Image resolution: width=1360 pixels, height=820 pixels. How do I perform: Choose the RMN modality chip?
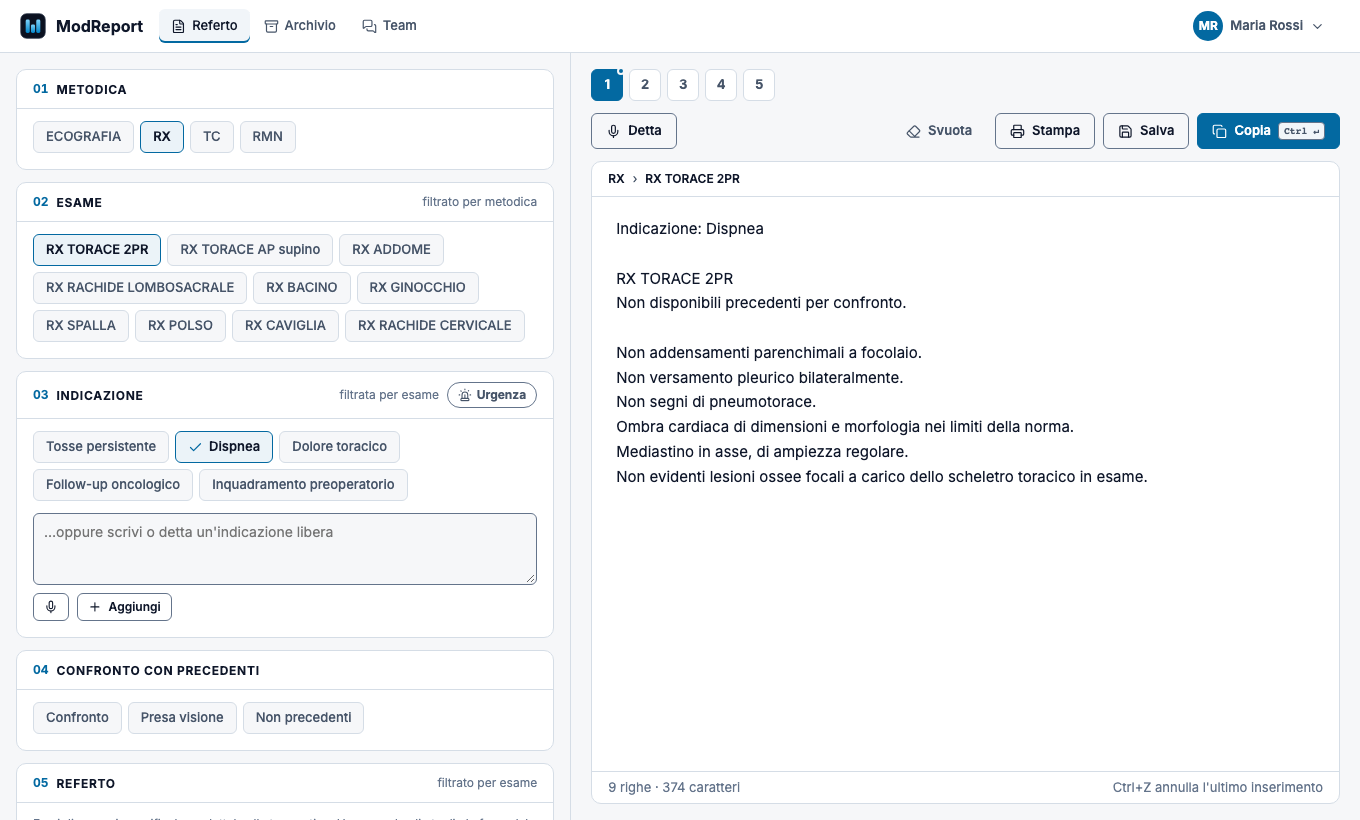coord(268,137)
